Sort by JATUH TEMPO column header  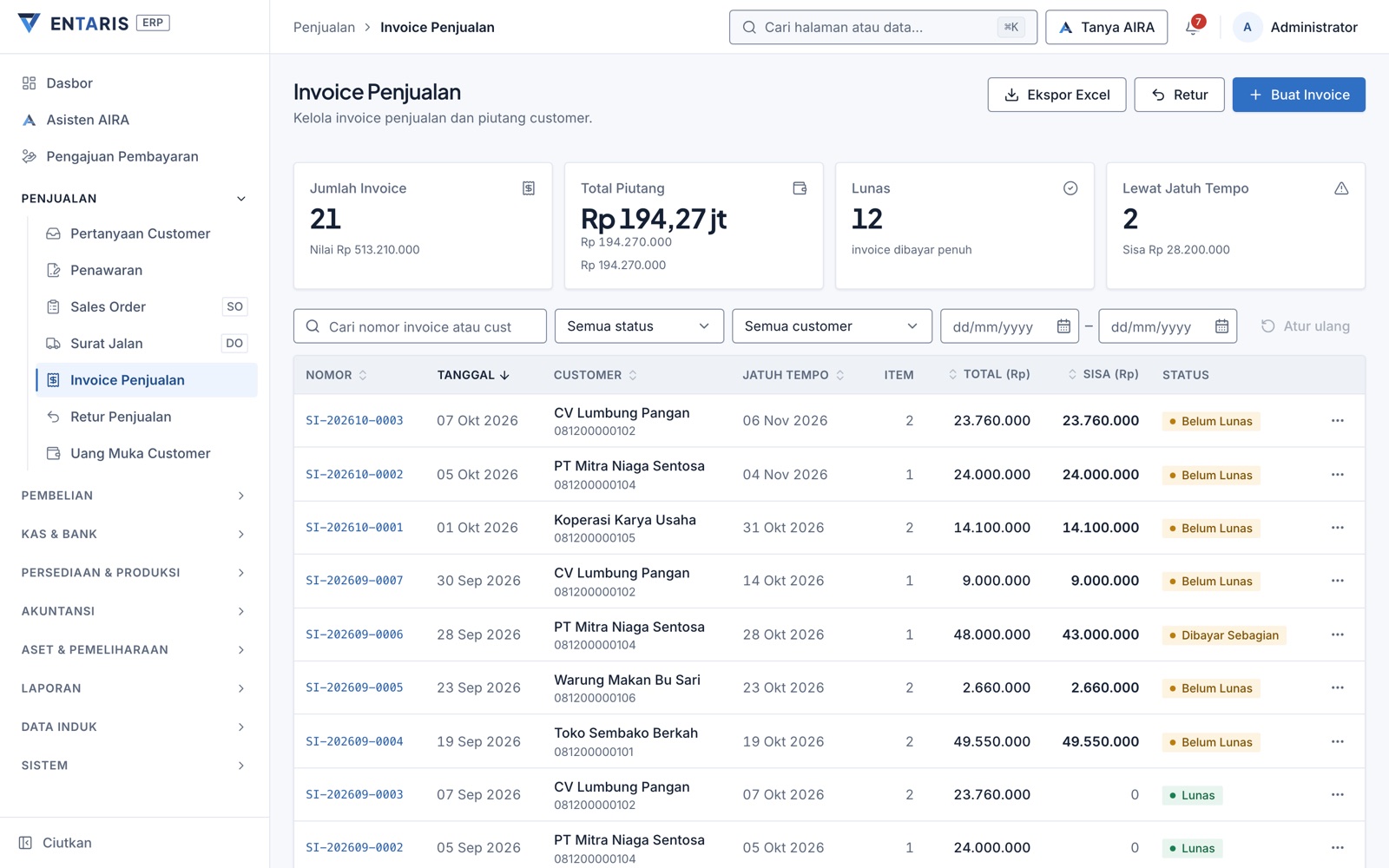click(793, 375)
